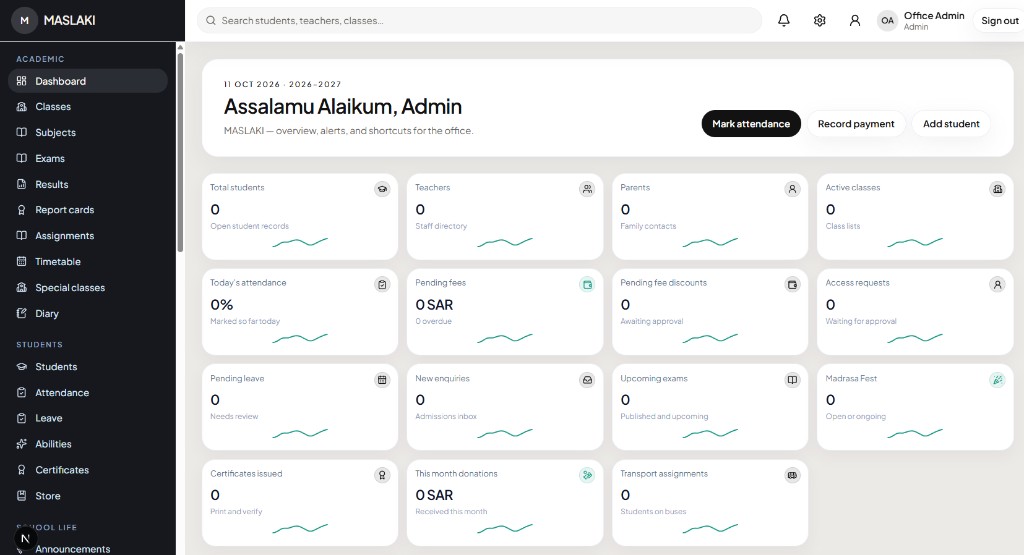Click the person icon on Parents card
The image size is (1024, 555).
coord(792,189)
